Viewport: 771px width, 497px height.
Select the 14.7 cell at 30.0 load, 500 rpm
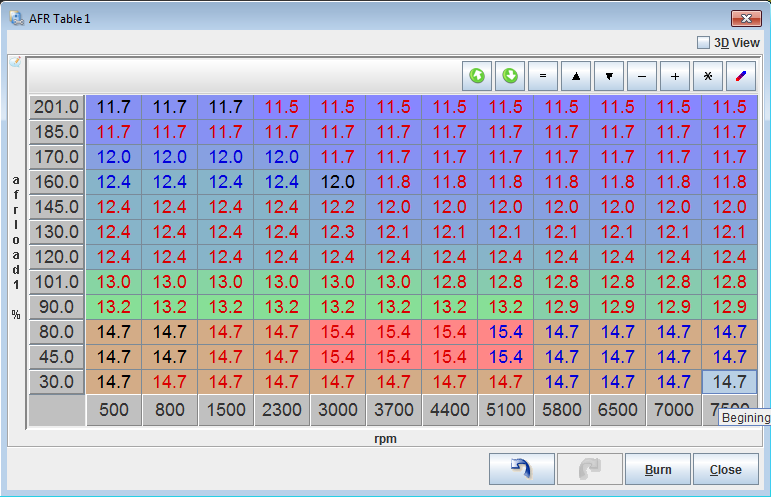(x=113, y=381)
